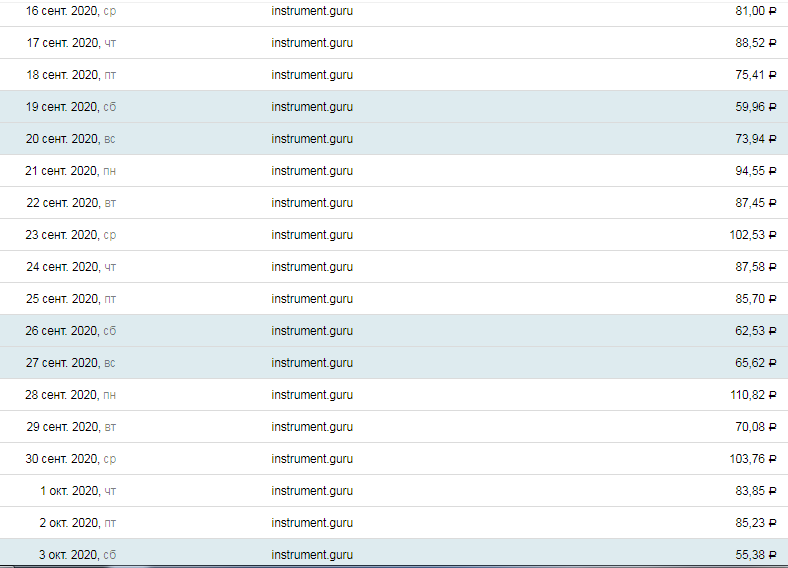Click instrument.guru in the 21 сент. row

click(312, 171)
